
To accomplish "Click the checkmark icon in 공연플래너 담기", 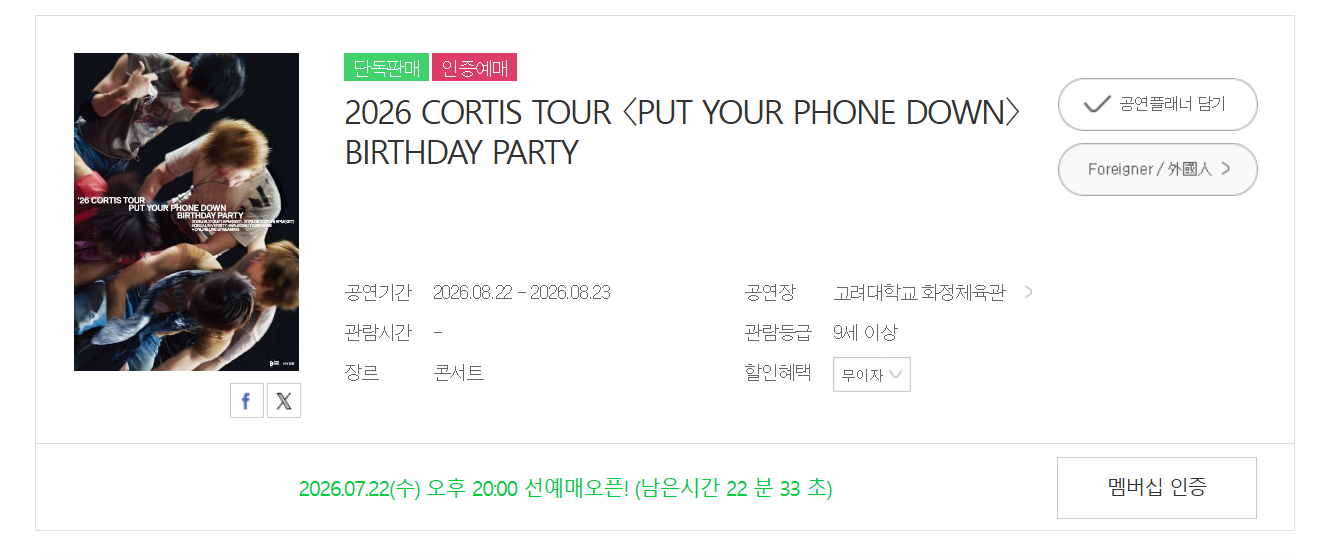I will [1097, 104].
